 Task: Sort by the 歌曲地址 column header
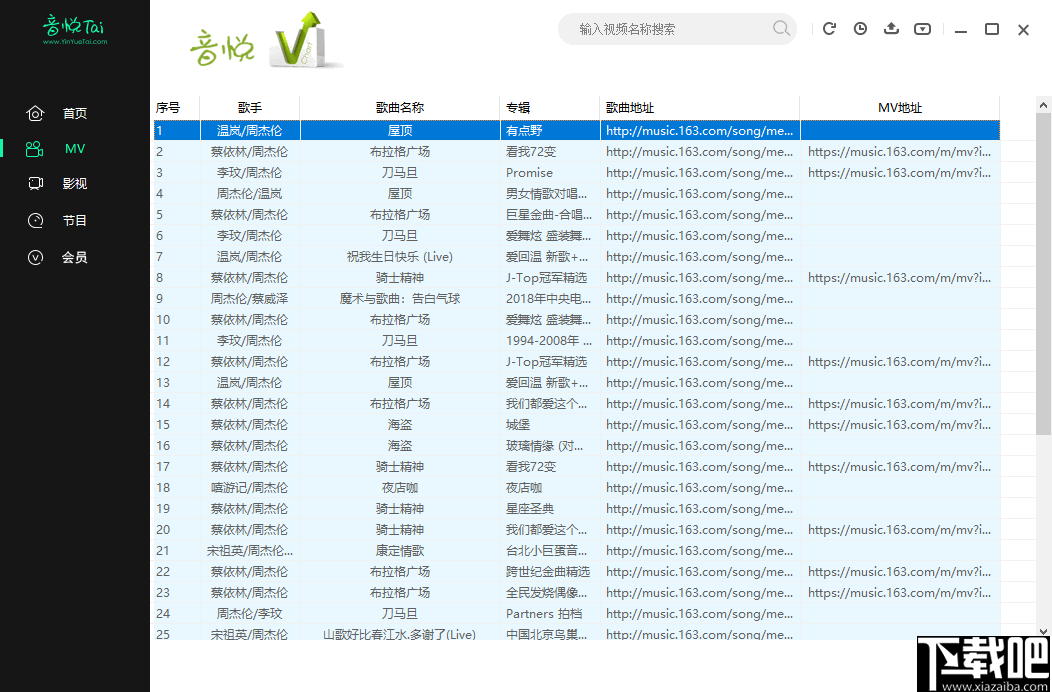click(700, 107)
